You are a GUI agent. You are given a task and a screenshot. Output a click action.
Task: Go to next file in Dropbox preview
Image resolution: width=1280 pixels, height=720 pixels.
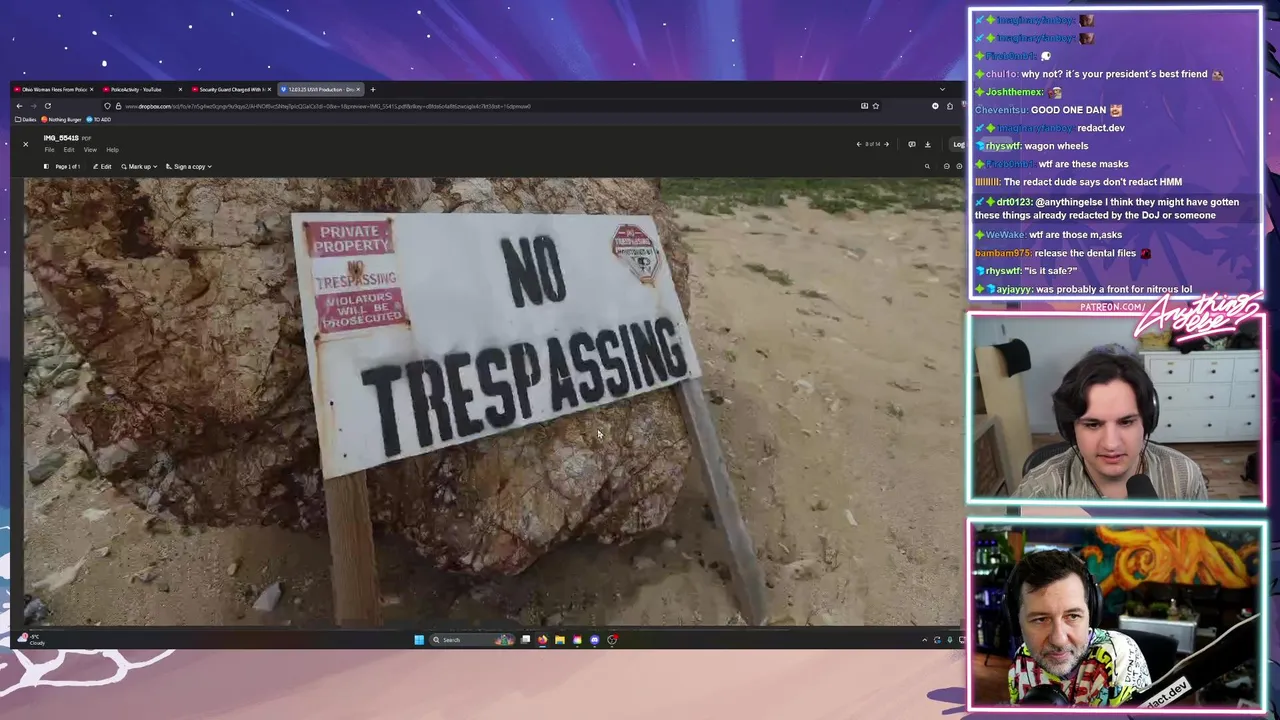pos(886,144)
